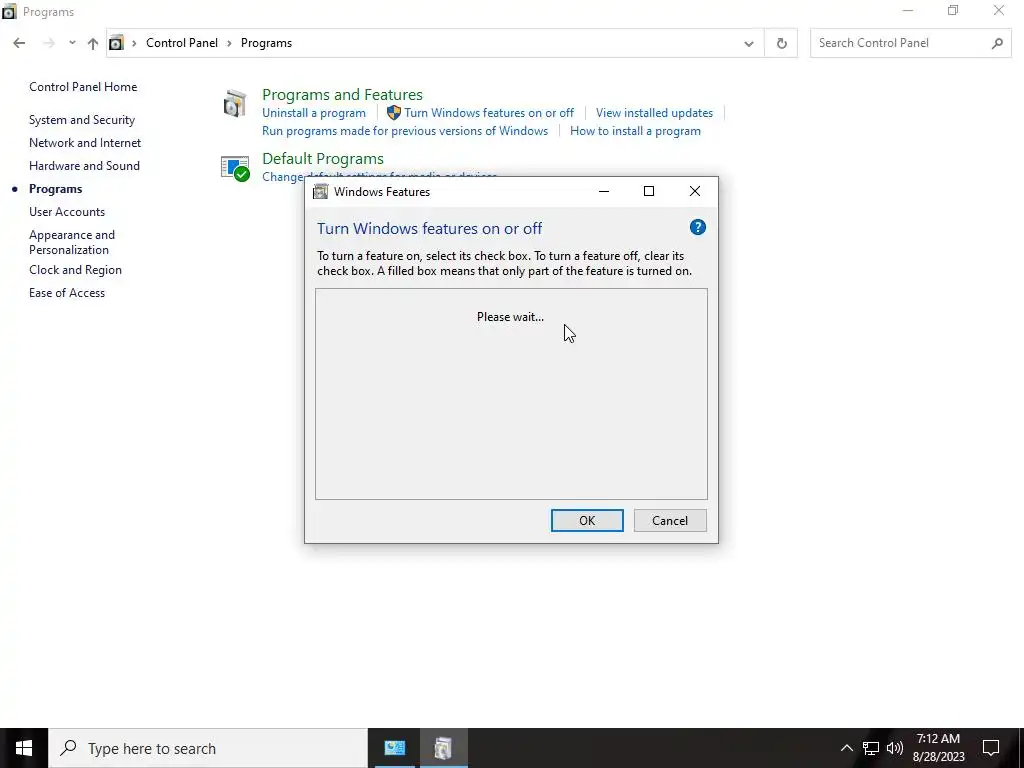Select Programs in the sidebar
This screenshot has width=1024, height=768.
pyautogui.click(x=56, y=189)
